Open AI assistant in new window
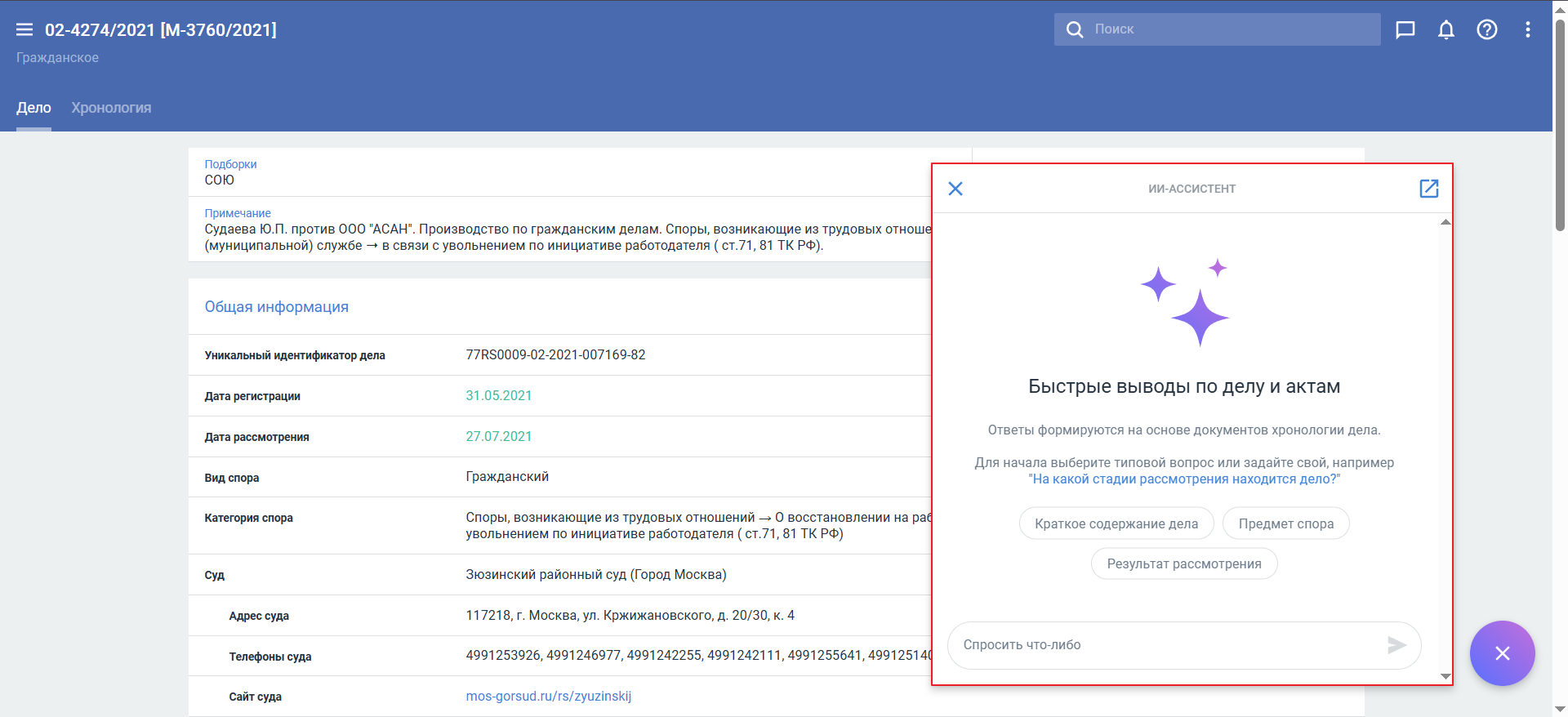1568x717 pixels. pyautogui.click(x=1428, y=189)
